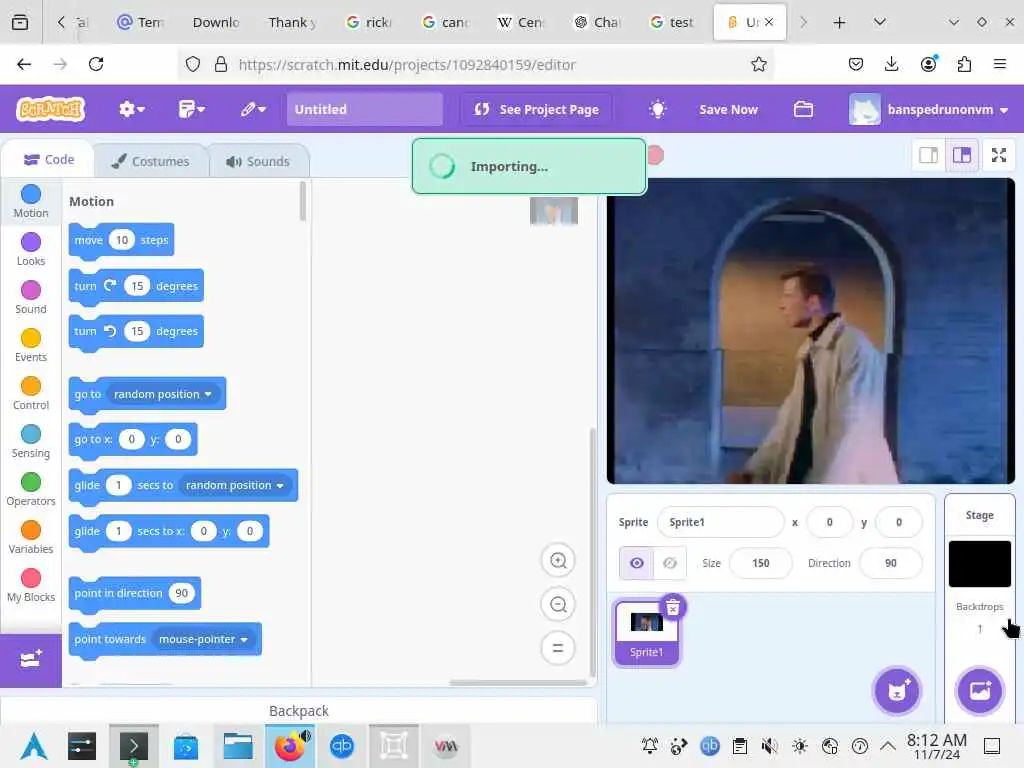Click the workspace horizontal scrollbar
This screenshot has height=768, width=1024.
(517, 683)
